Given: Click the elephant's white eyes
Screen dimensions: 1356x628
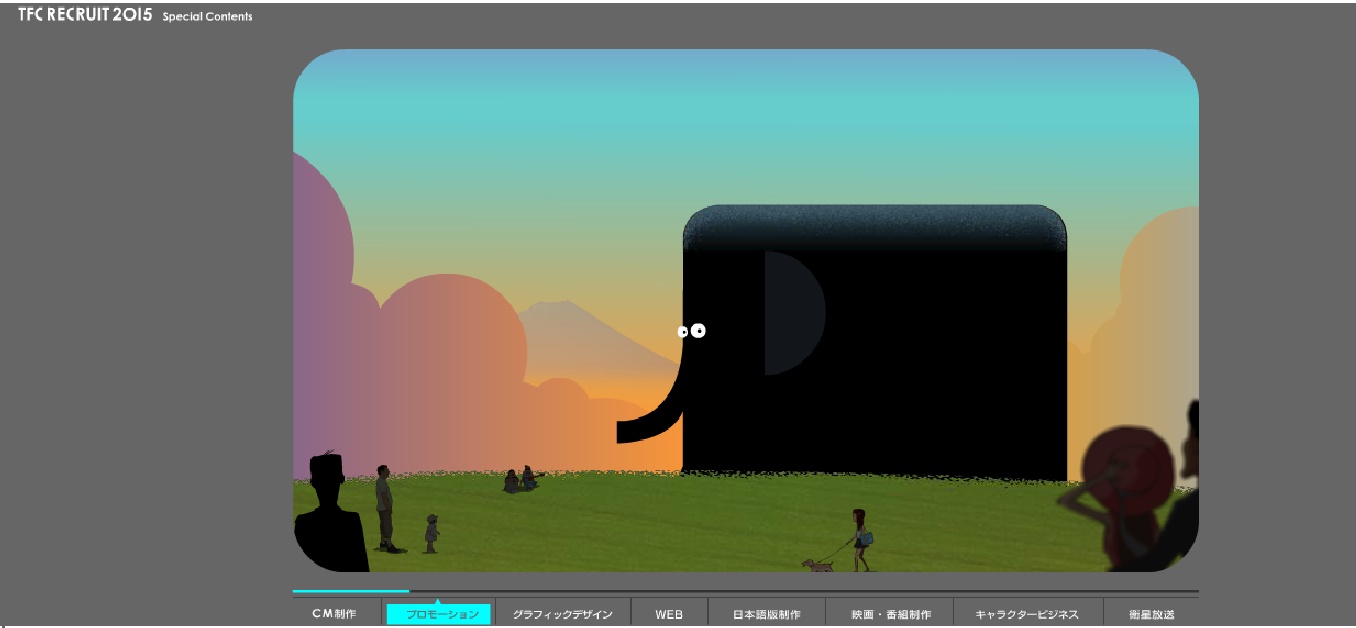Looking at the screenshot, I should point(692,331).
